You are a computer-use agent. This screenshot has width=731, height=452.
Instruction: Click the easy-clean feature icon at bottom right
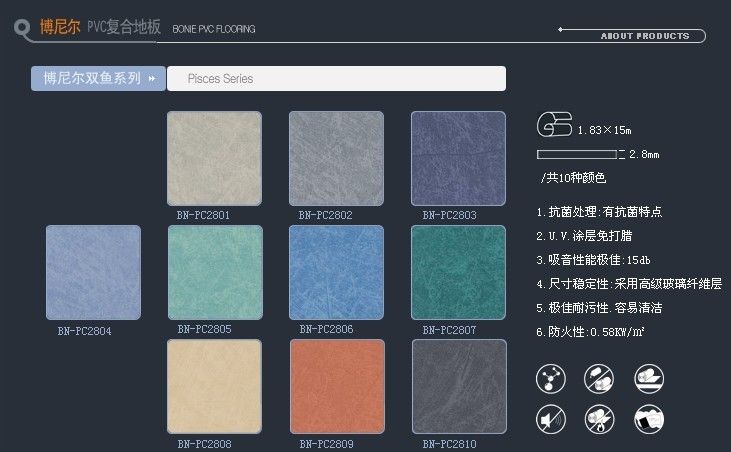click(x=649, y=418)
